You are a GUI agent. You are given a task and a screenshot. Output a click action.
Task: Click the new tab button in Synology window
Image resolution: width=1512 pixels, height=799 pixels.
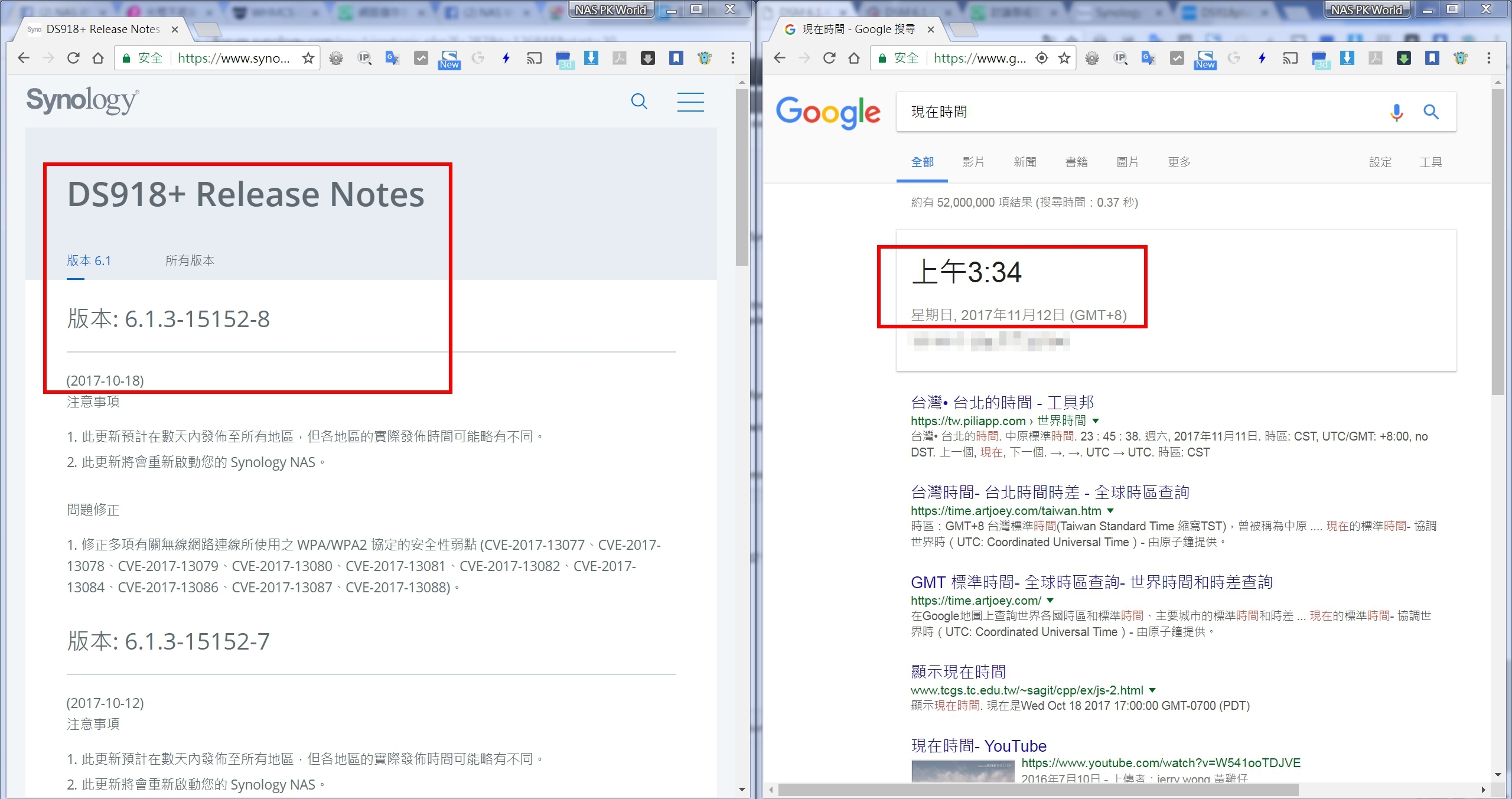click(207, 29)
